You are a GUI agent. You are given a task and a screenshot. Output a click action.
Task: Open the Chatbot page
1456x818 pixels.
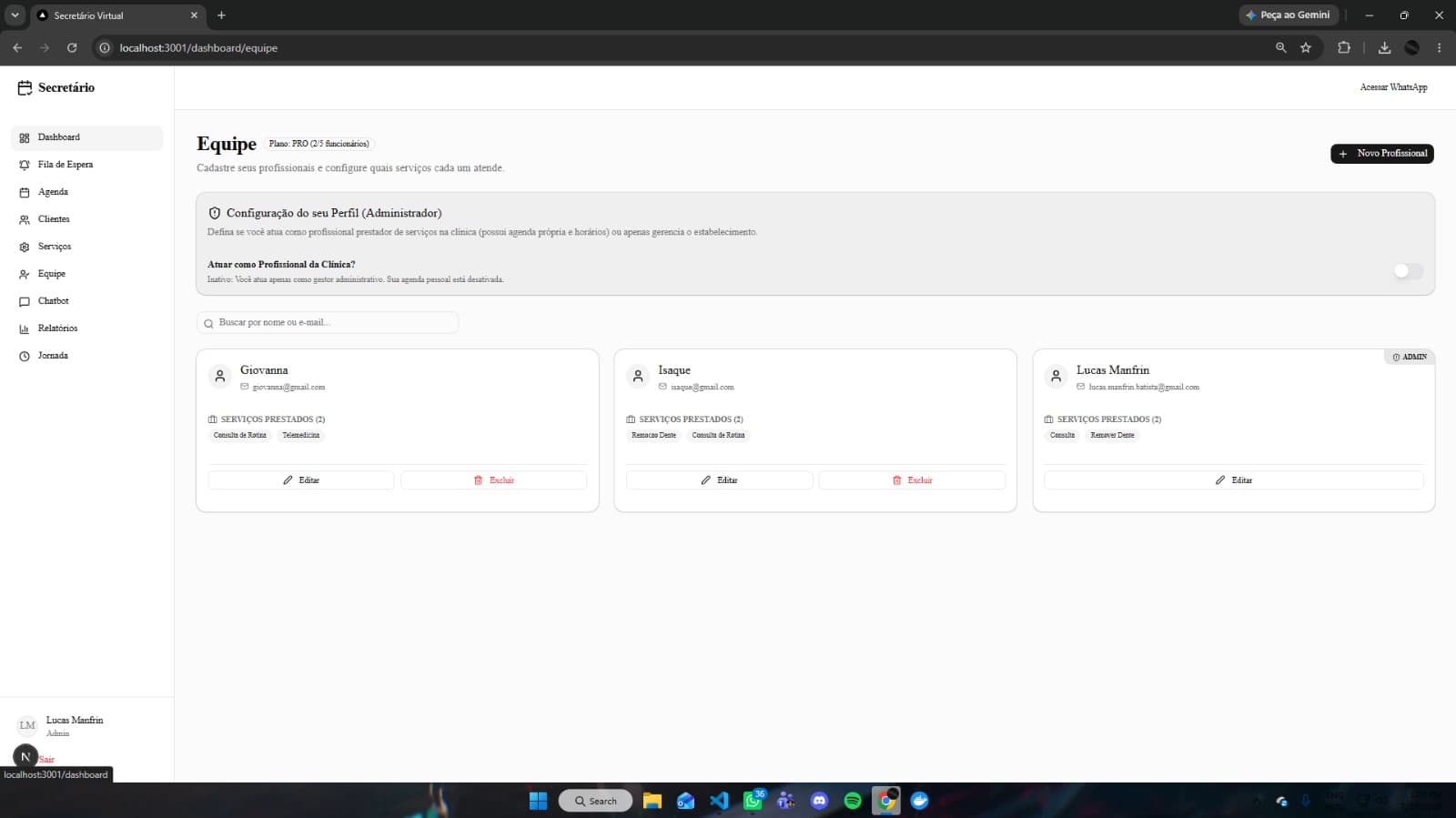tap(86, 301)
